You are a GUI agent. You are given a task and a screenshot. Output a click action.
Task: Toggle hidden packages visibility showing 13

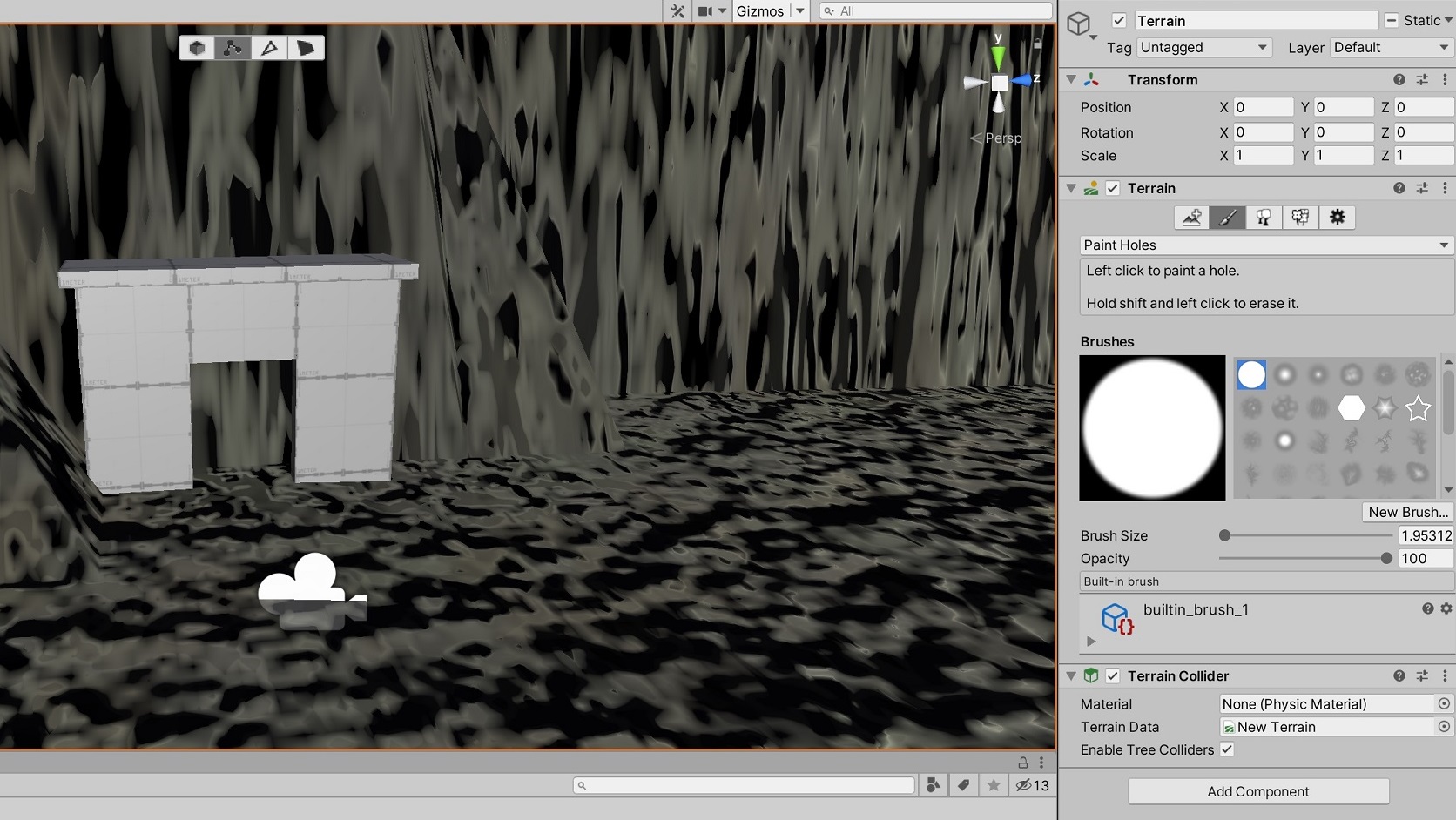tap(1032, 785)
